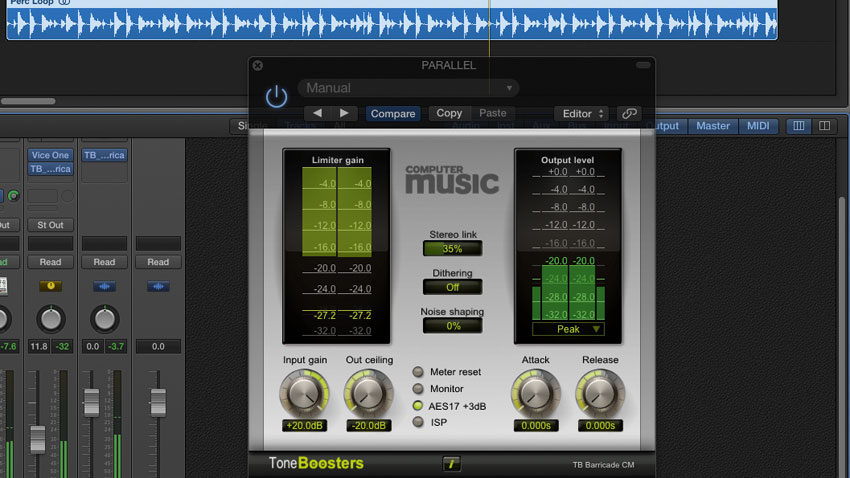
Task: Open TB_...rica slot on third channel
Action: [x=104, y=155]
